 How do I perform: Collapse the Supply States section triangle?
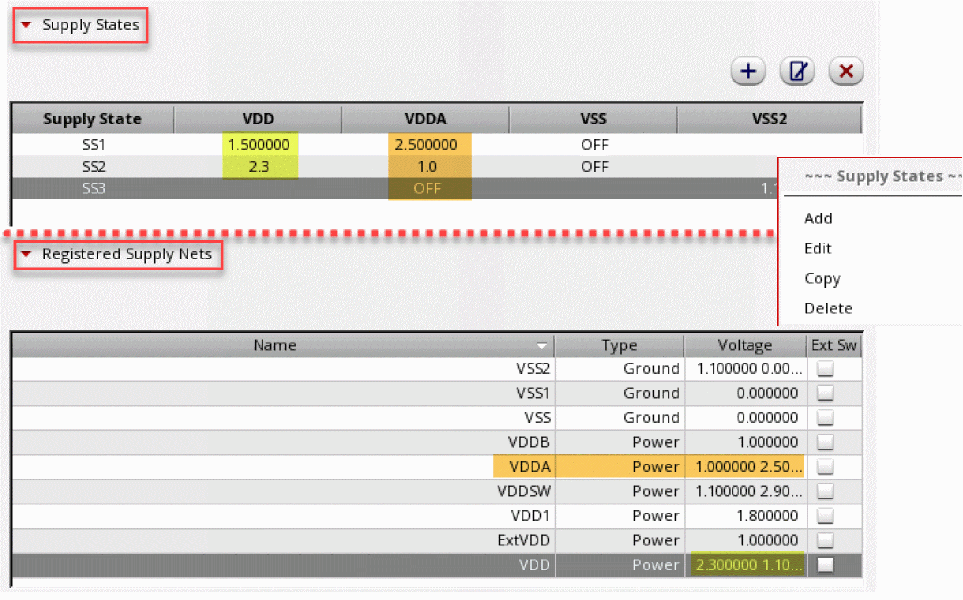tap(26, 25)
